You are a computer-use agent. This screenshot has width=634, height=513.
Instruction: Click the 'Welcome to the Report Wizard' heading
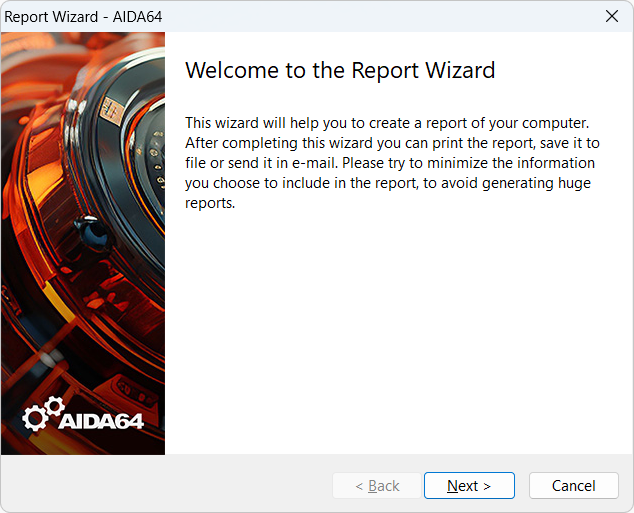340,70
